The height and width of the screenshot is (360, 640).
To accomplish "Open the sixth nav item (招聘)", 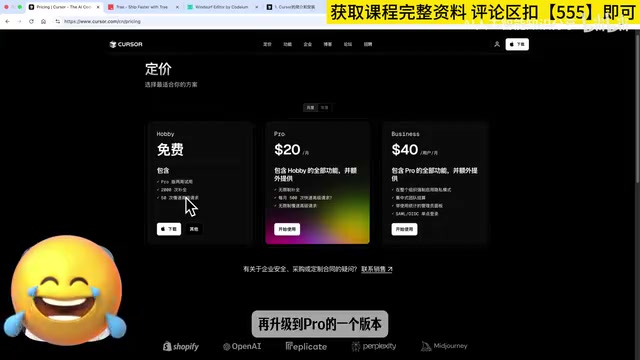I will click(368, 44).
